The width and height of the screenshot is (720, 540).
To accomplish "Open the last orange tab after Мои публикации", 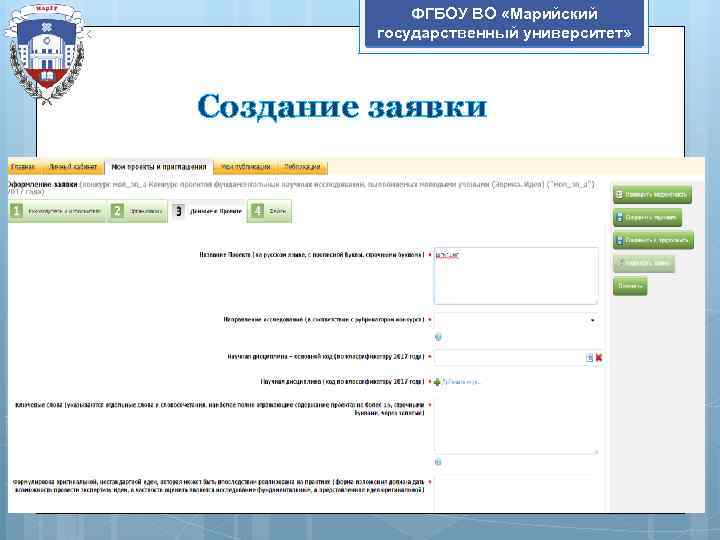I will click(302, 167).
